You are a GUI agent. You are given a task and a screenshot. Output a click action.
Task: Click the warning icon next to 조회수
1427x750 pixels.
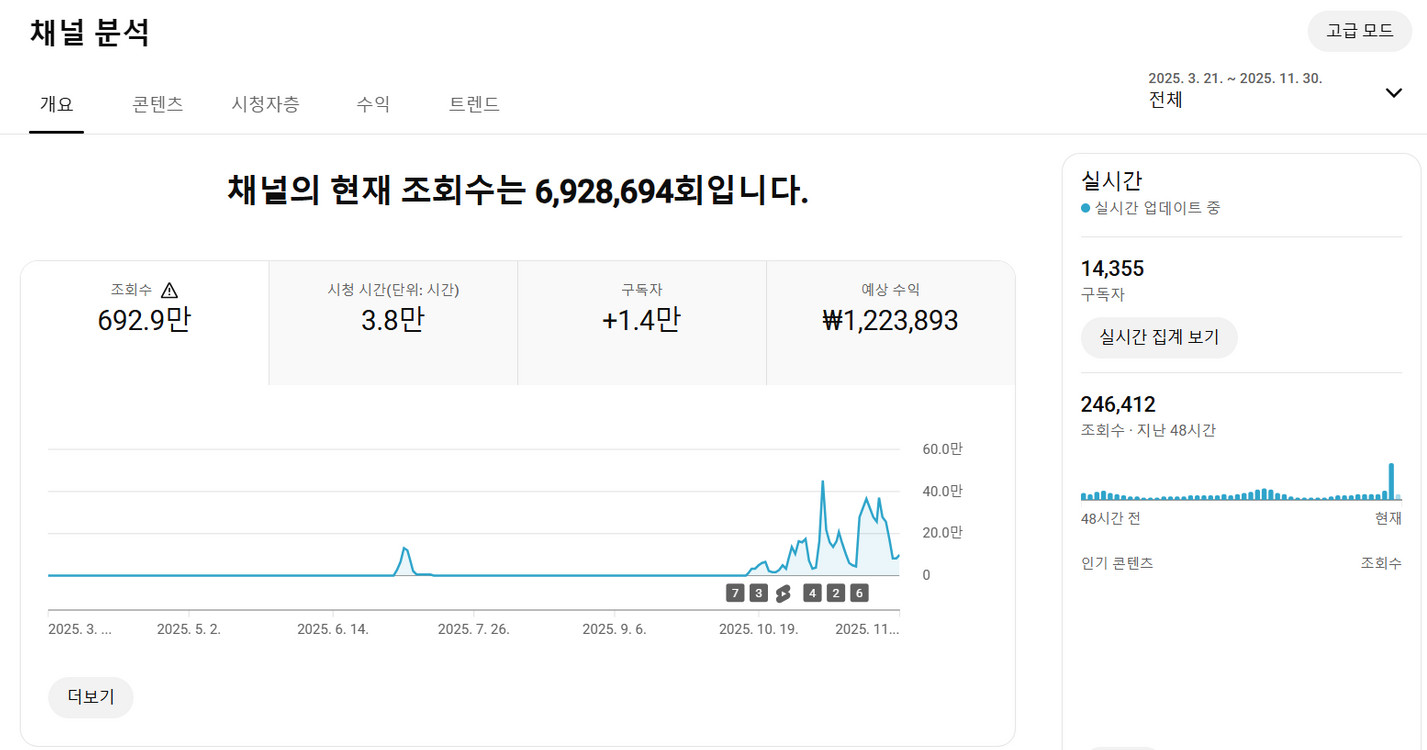pyautogui.click(x=171, y=289)
